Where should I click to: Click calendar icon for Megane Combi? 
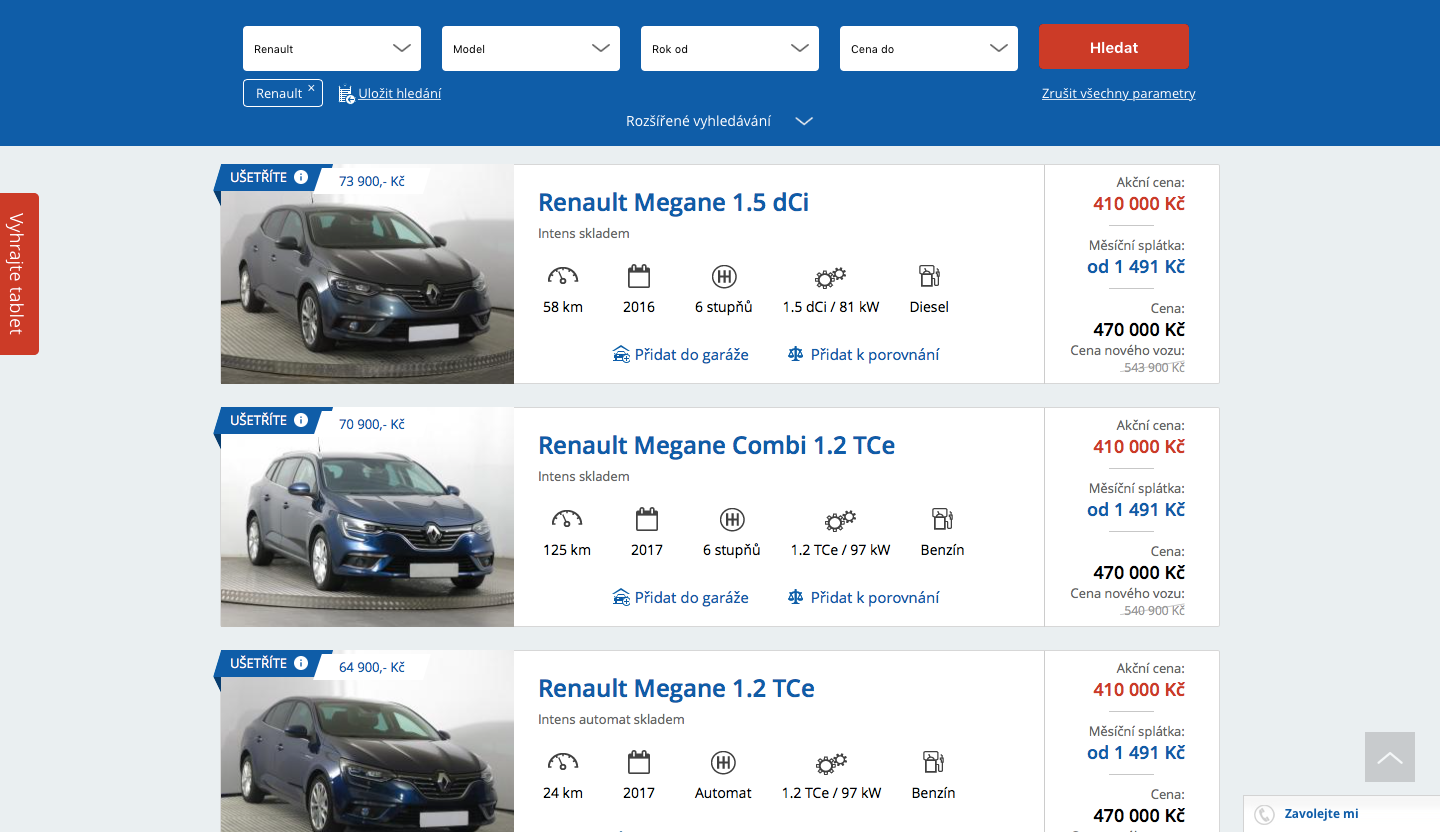click(x=647, y=519)
